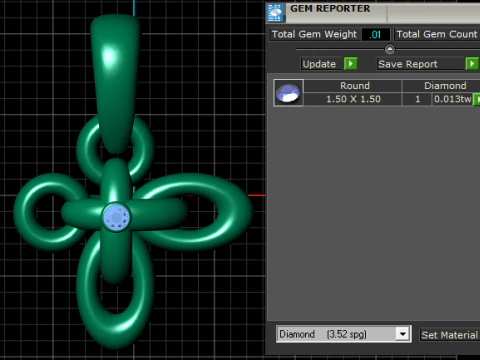Click the Set Material button
The width and height of the screenshot is (480, 360).
[x=449, y=335]
